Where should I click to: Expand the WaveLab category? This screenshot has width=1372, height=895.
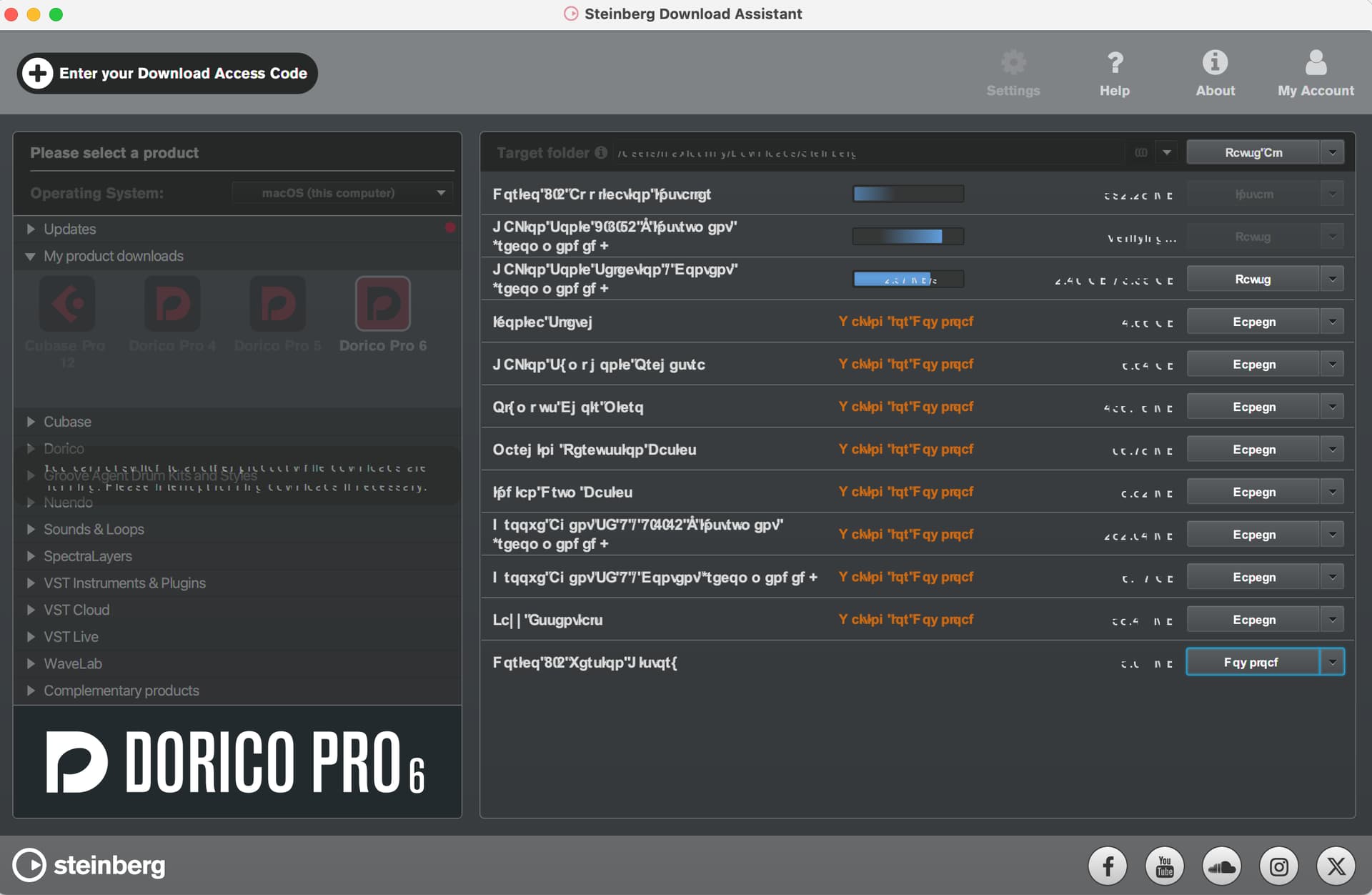pyautogui.click(x=31, y=663)
